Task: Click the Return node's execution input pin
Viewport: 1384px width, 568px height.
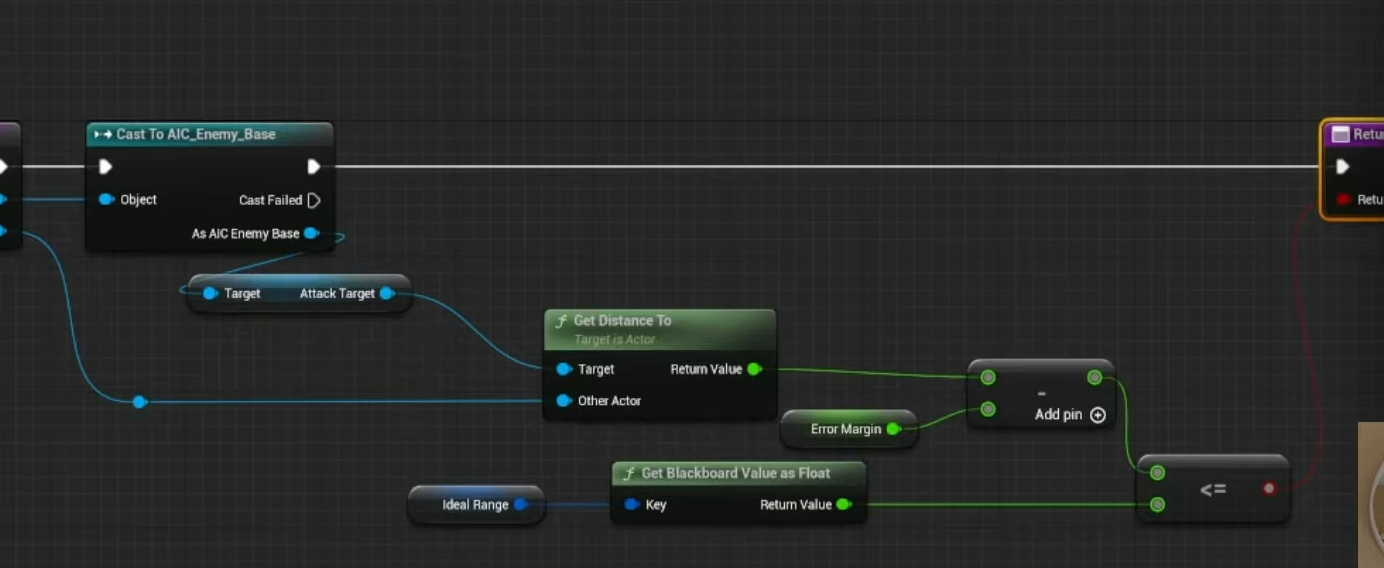Action: pyautogui.click(x=1343, y=167)
